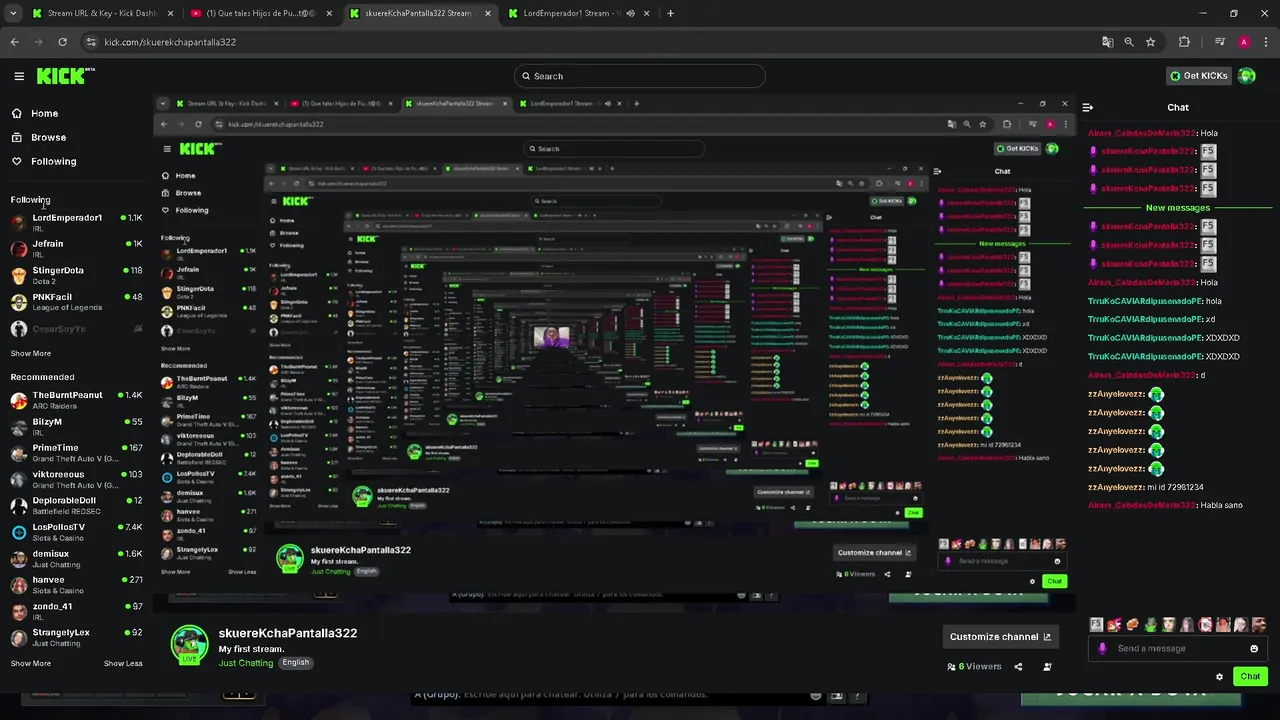
Task: Reload the page
Action: 62,42
